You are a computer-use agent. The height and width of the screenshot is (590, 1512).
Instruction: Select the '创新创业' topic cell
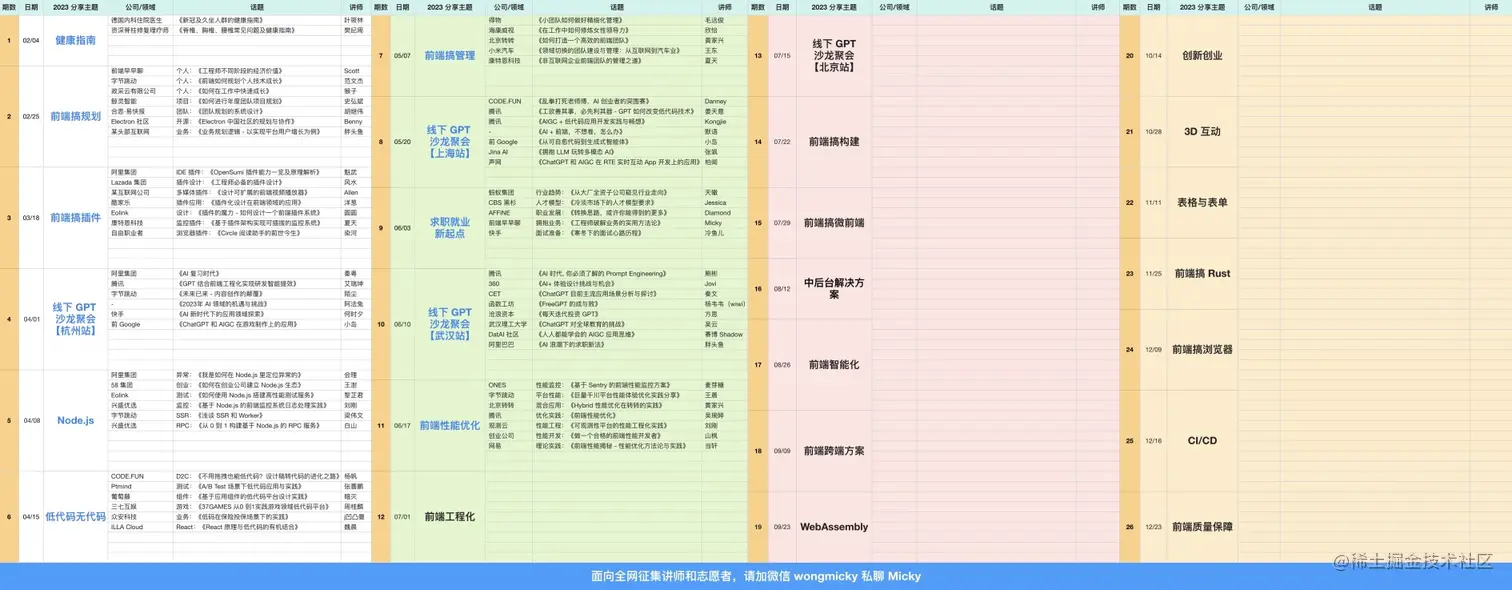click(1202, 56)
